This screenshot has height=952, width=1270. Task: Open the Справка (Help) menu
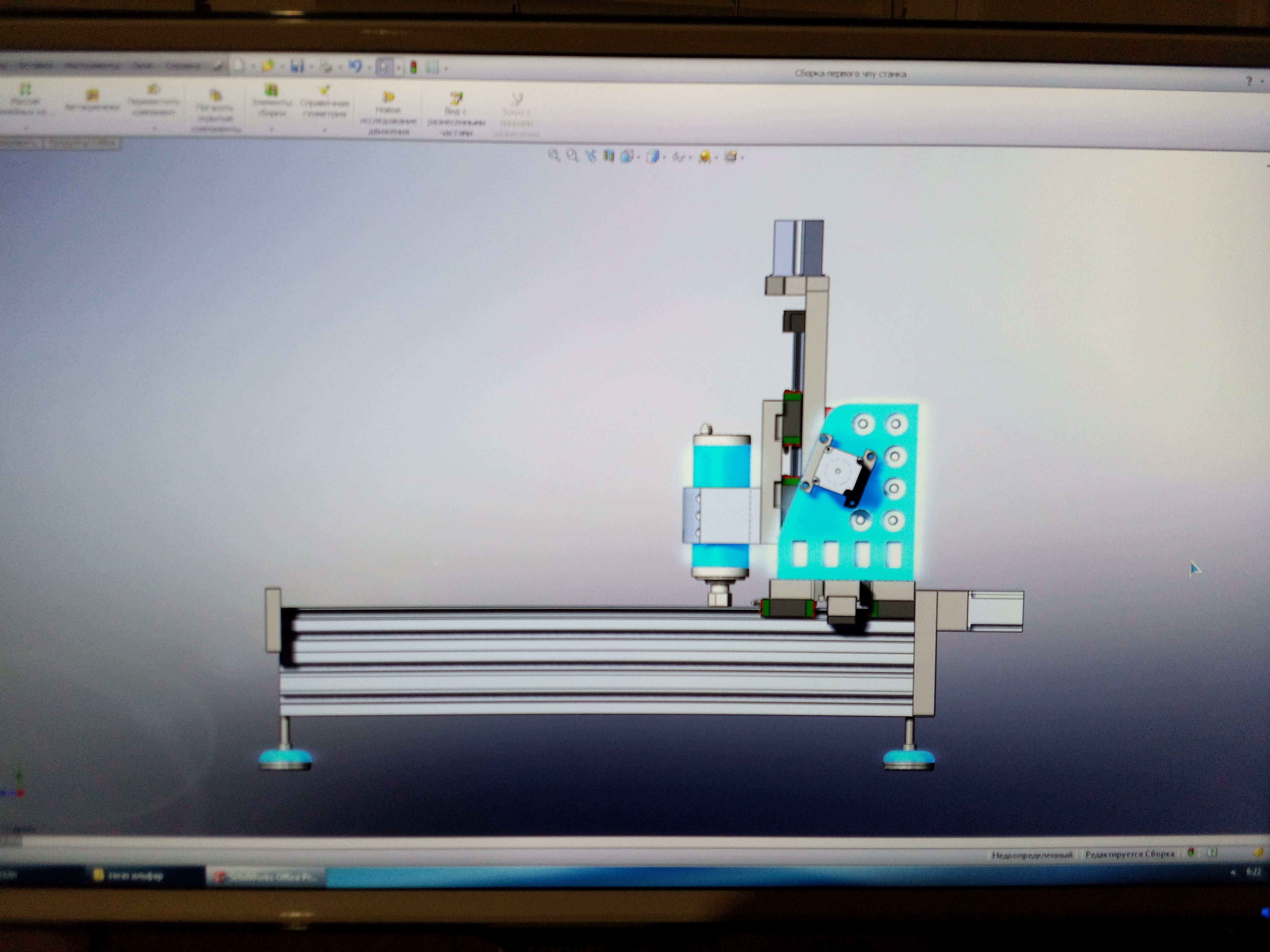(183, 66)
